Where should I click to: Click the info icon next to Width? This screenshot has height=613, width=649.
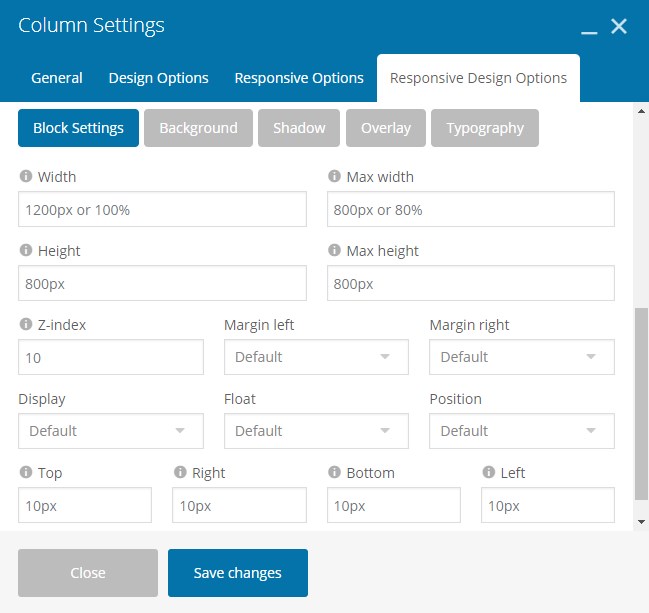pos(25,177)
